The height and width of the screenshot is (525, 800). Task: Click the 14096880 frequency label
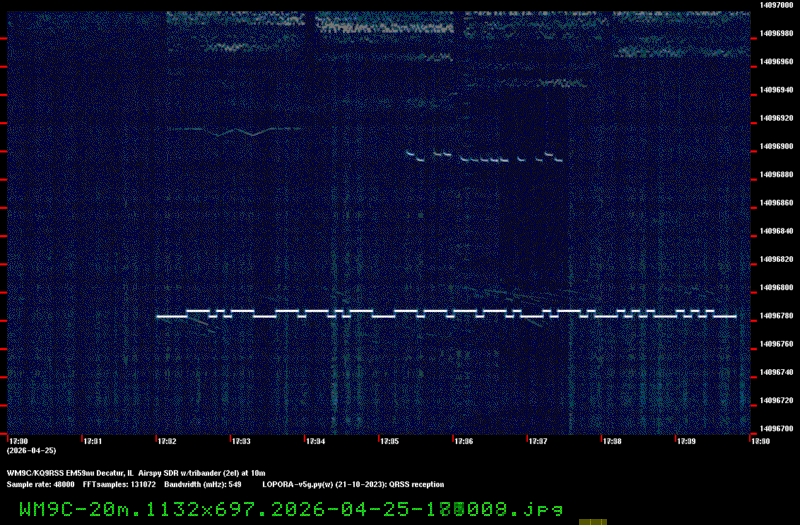(777, 174)
